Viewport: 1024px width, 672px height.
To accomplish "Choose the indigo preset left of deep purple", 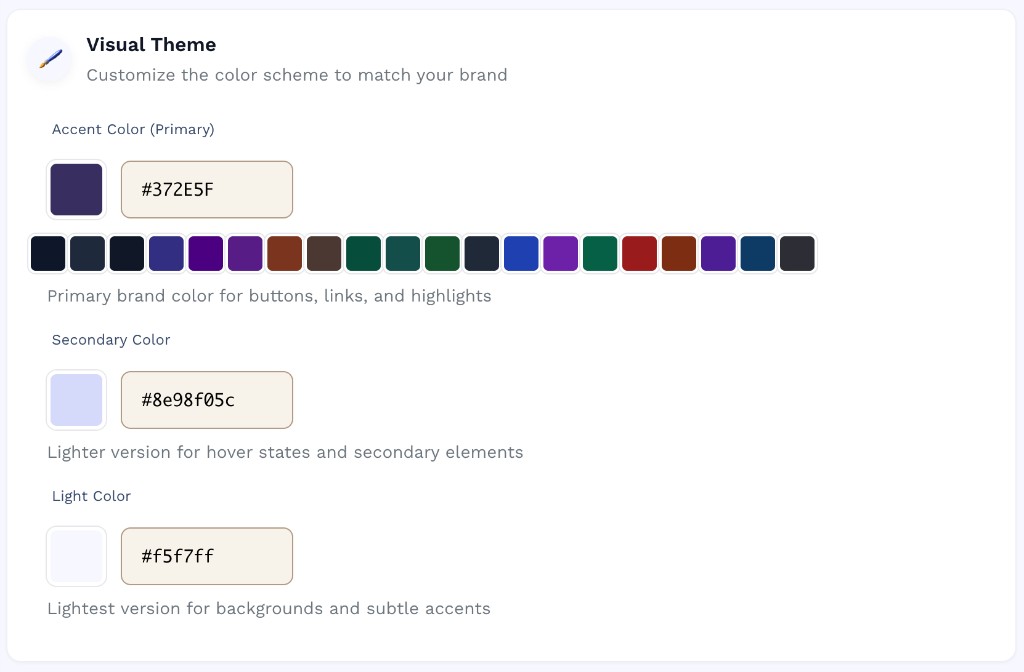I will coord(167,253).
